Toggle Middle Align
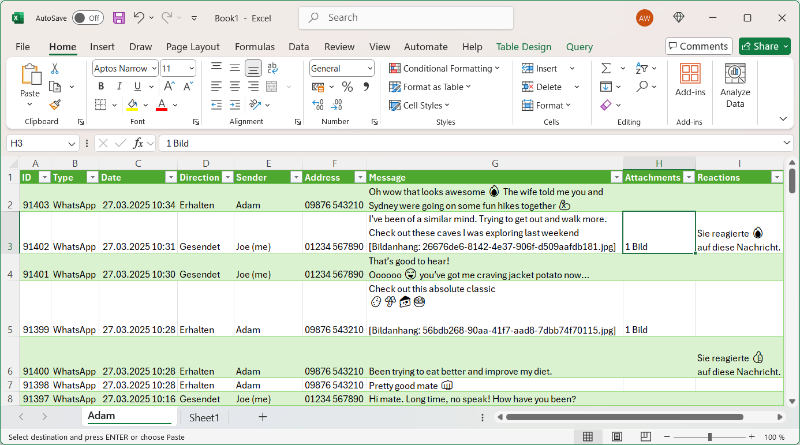Screen dimensions: 800x445 pyautogui.click(x=235, y=68)
